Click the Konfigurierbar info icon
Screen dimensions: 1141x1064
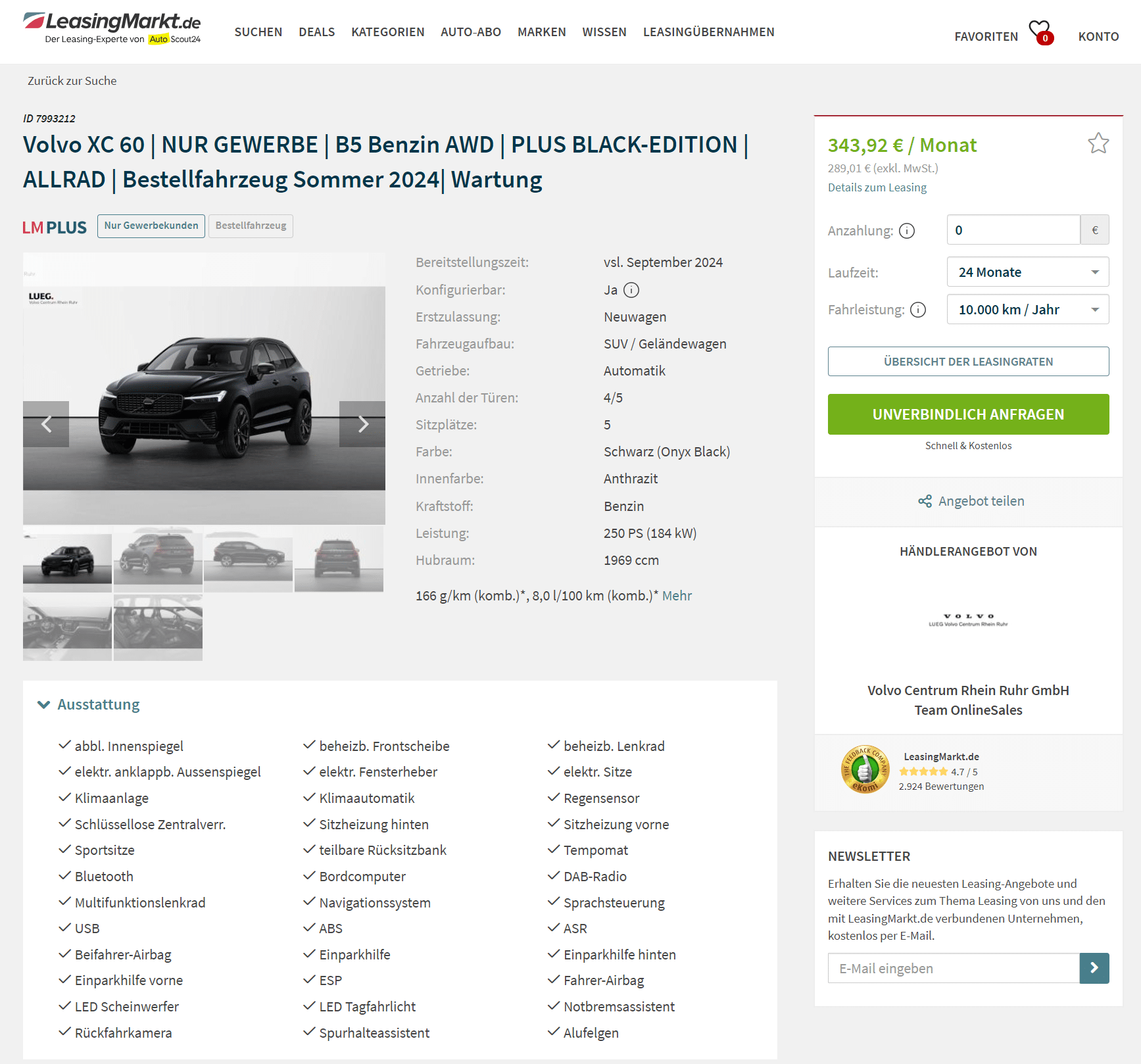631,290
